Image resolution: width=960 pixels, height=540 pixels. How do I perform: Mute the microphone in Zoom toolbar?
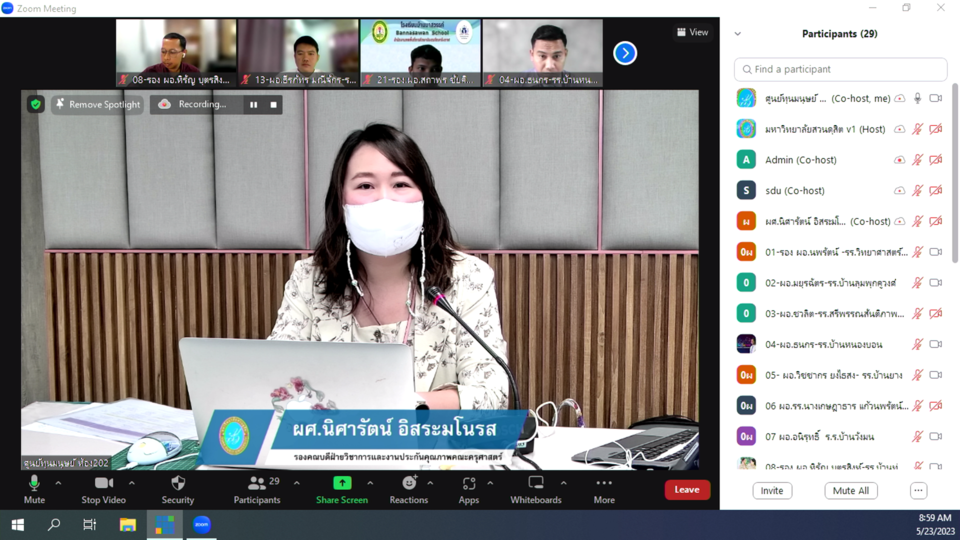[x=34, y=490]
